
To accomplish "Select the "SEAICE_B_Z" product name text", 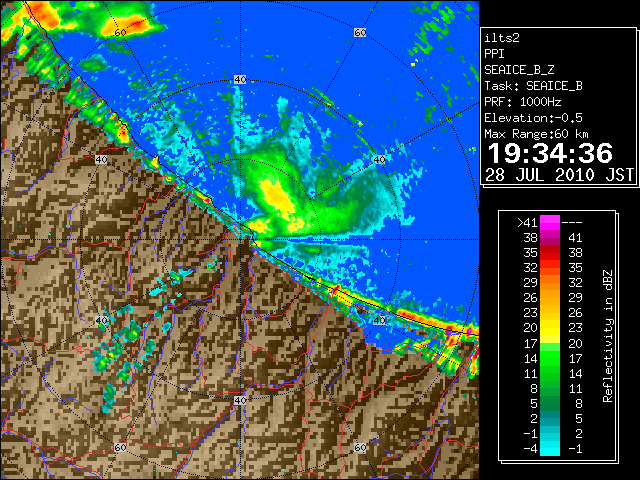I will coord(519,70).
